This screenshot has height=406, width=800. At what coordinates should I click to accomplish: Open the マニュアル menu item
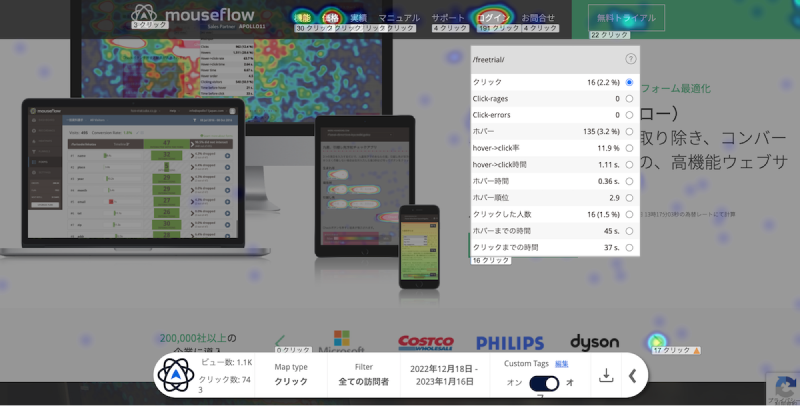coord(399,18)
